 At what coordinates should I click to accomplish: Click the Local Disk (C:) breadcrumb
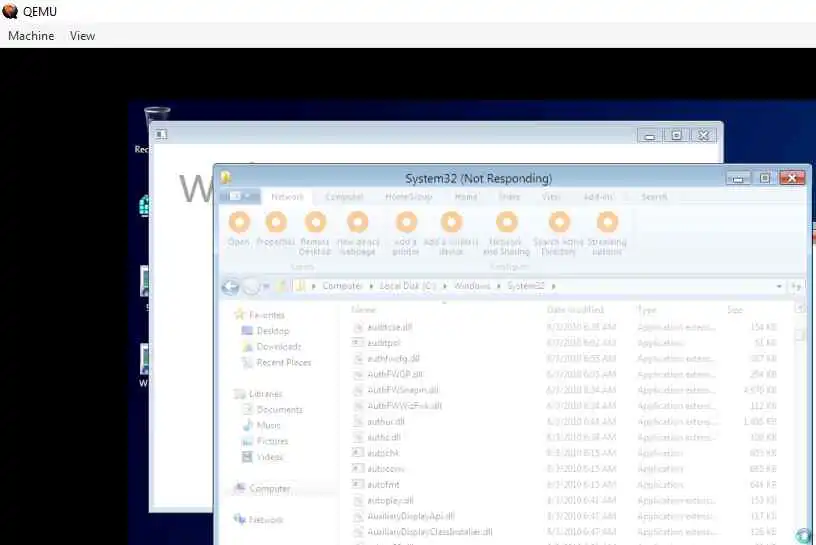pyautogui.click(x=407, y=286)
